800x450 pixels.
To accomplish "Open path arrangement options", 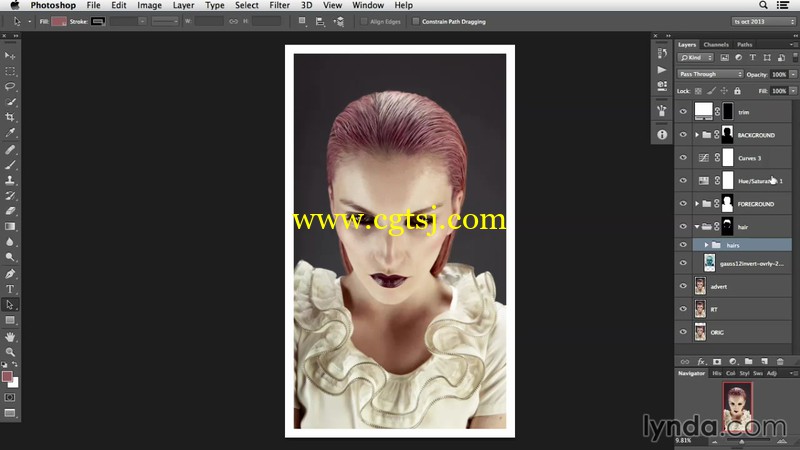I will 339,21.
